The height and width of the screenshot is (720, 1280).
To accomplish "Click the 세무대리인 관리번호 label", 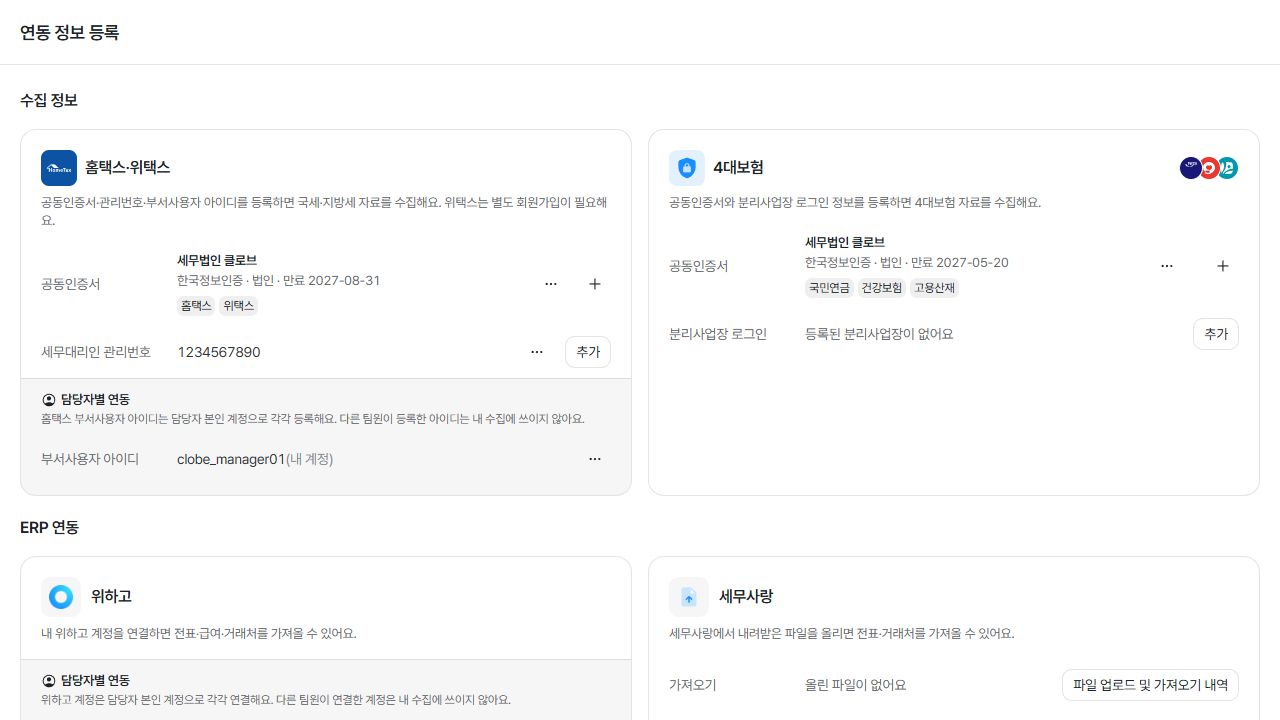I will click(x=96, y=352).
